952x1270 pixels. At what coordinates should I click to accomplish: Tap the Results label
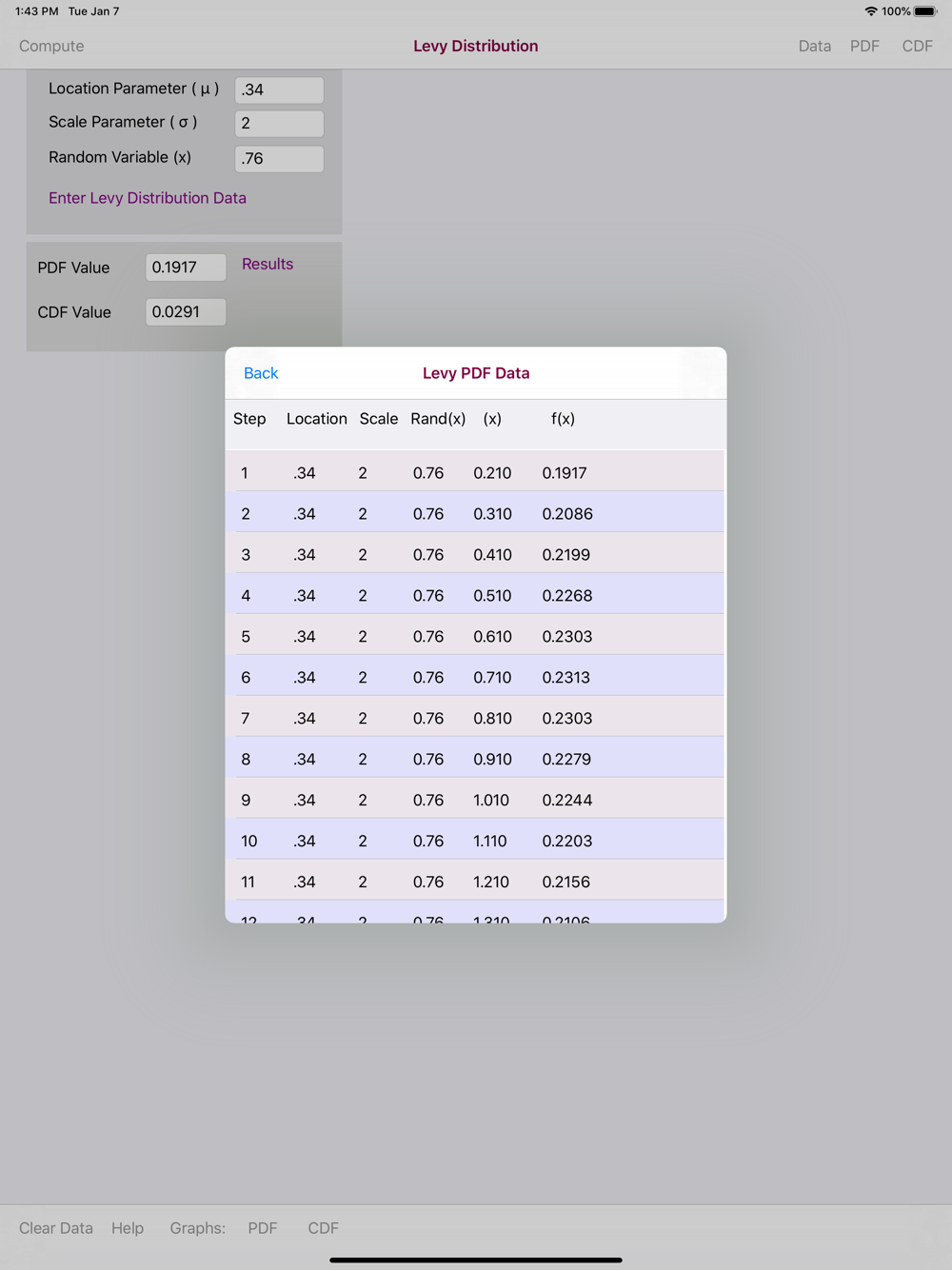click(268, 265)
